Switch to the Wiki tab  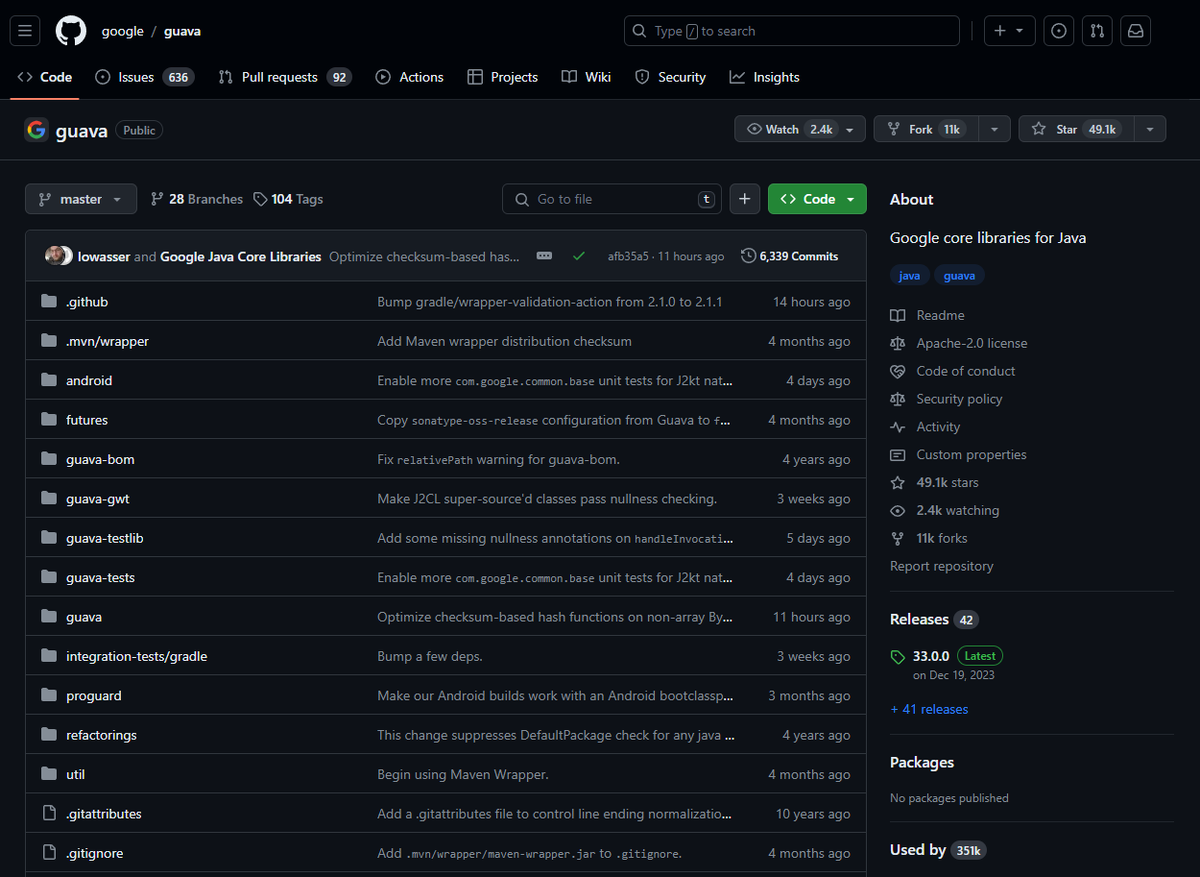(586, 77)
